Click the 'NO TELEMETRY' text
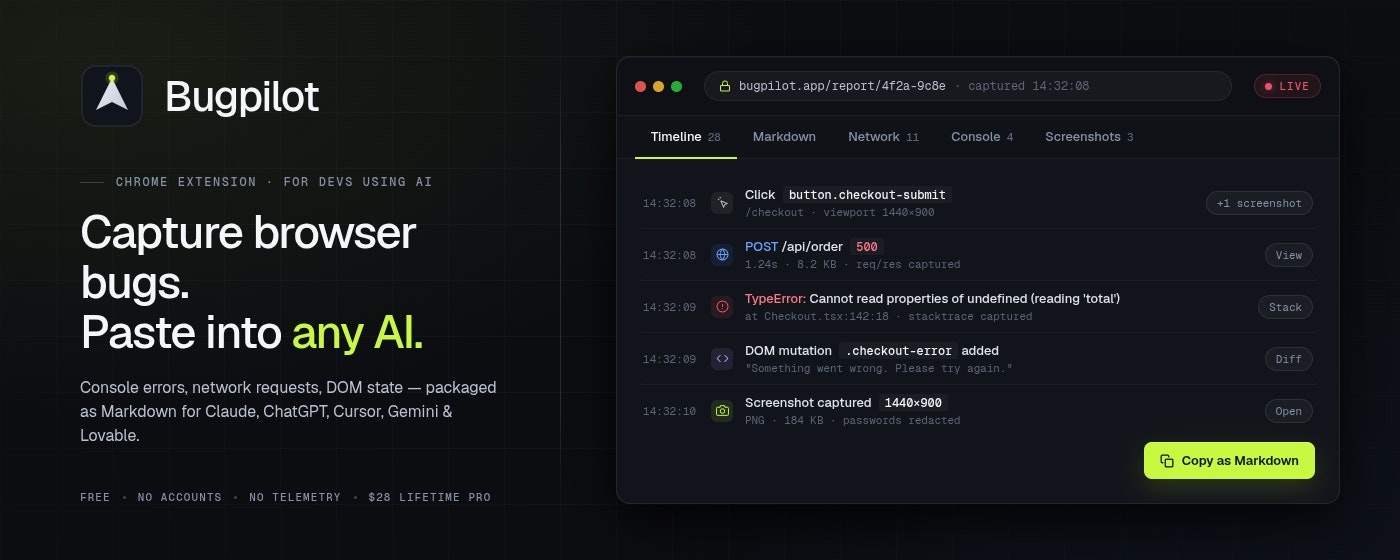1400x560 pixels. [x=295, y=497]
